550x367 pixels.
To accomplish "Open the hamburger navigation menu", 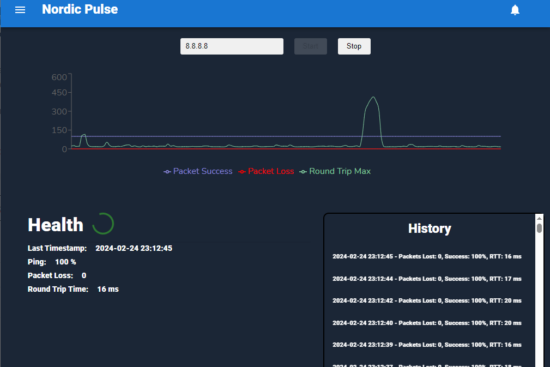I will click(20, 10).
